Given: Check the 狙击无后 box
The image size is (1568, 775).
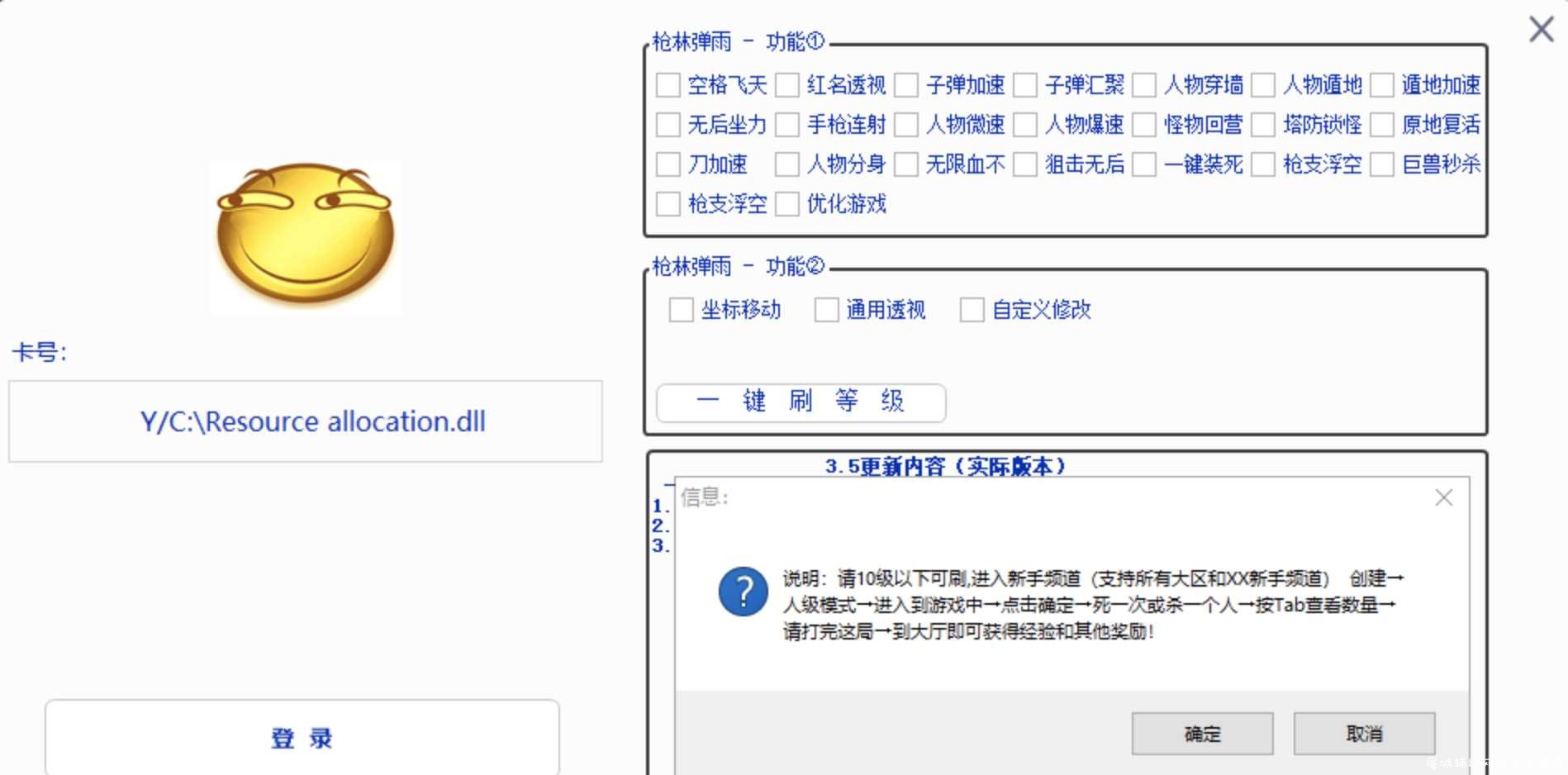Looking at the screenshot, I should pos(1024,164).
